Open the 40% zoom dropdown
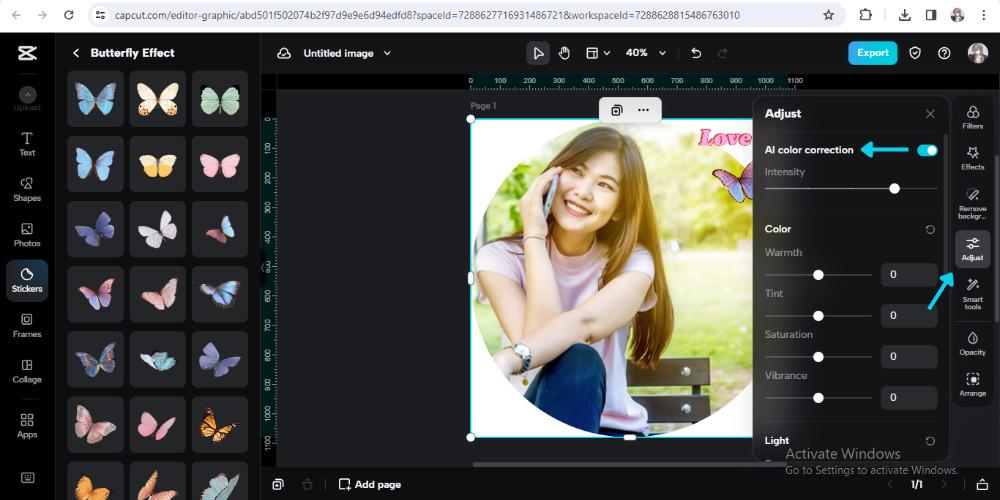 pos(645,53)
